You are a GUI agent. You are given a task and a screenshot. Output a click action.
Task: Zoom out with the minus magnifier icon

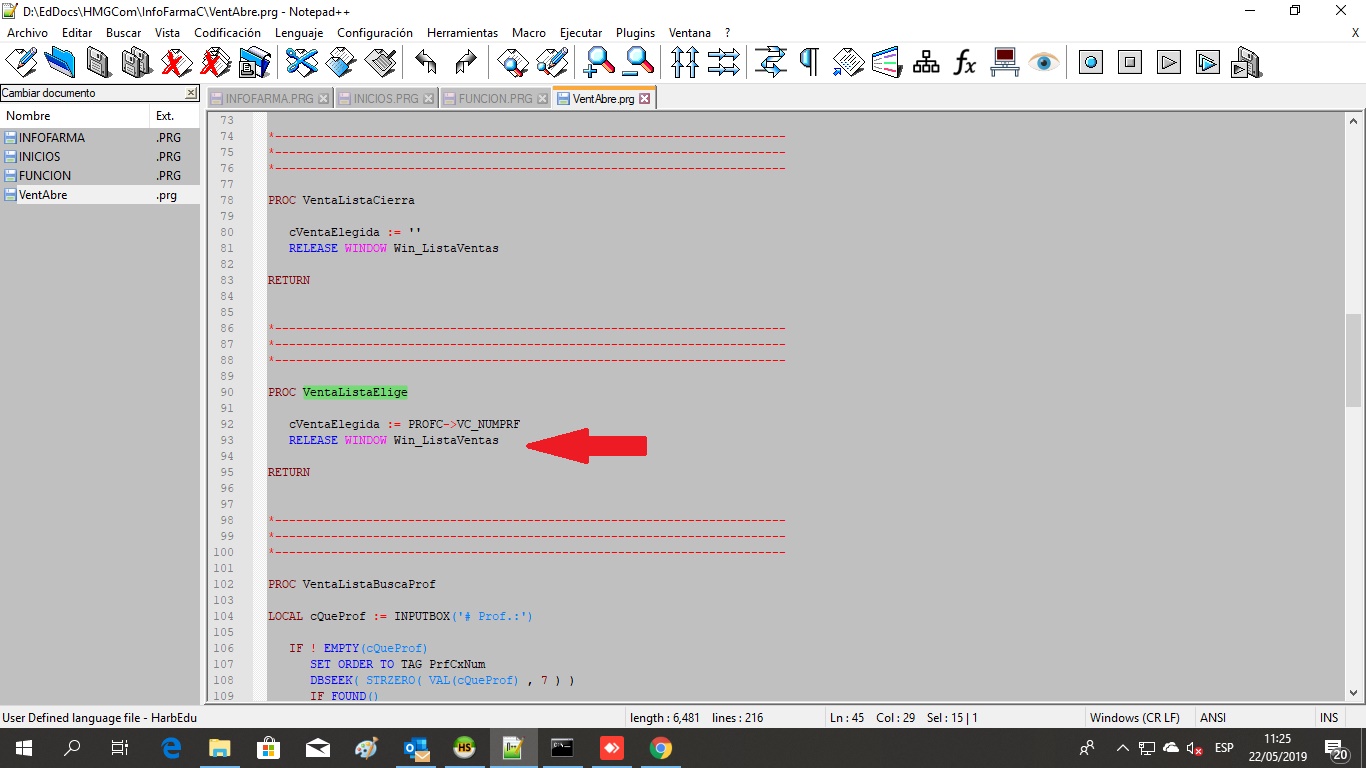[x=638, y=63]
